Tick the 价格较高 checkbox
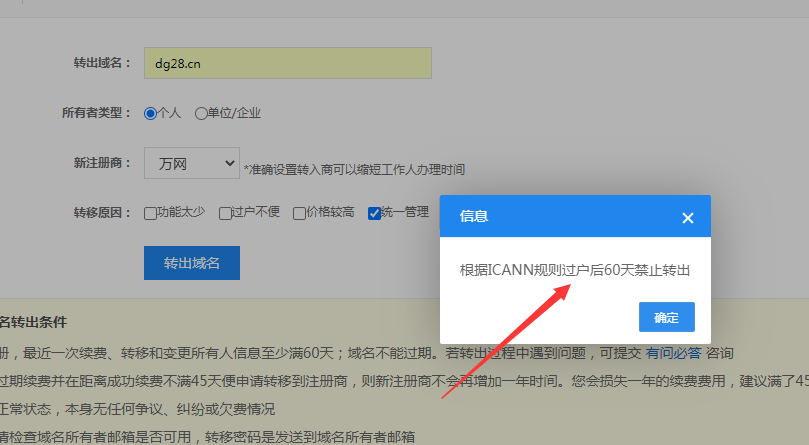The width and height of the screenshot is (809, 445). pos(299,212)
